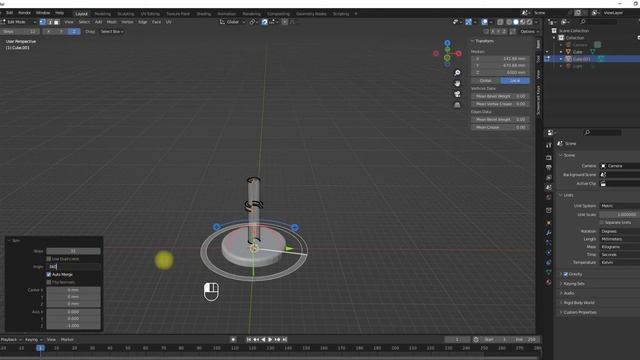Open viewport Options dropdown
The height and width of the screenshot is (360, 640).
coord(529,31)
